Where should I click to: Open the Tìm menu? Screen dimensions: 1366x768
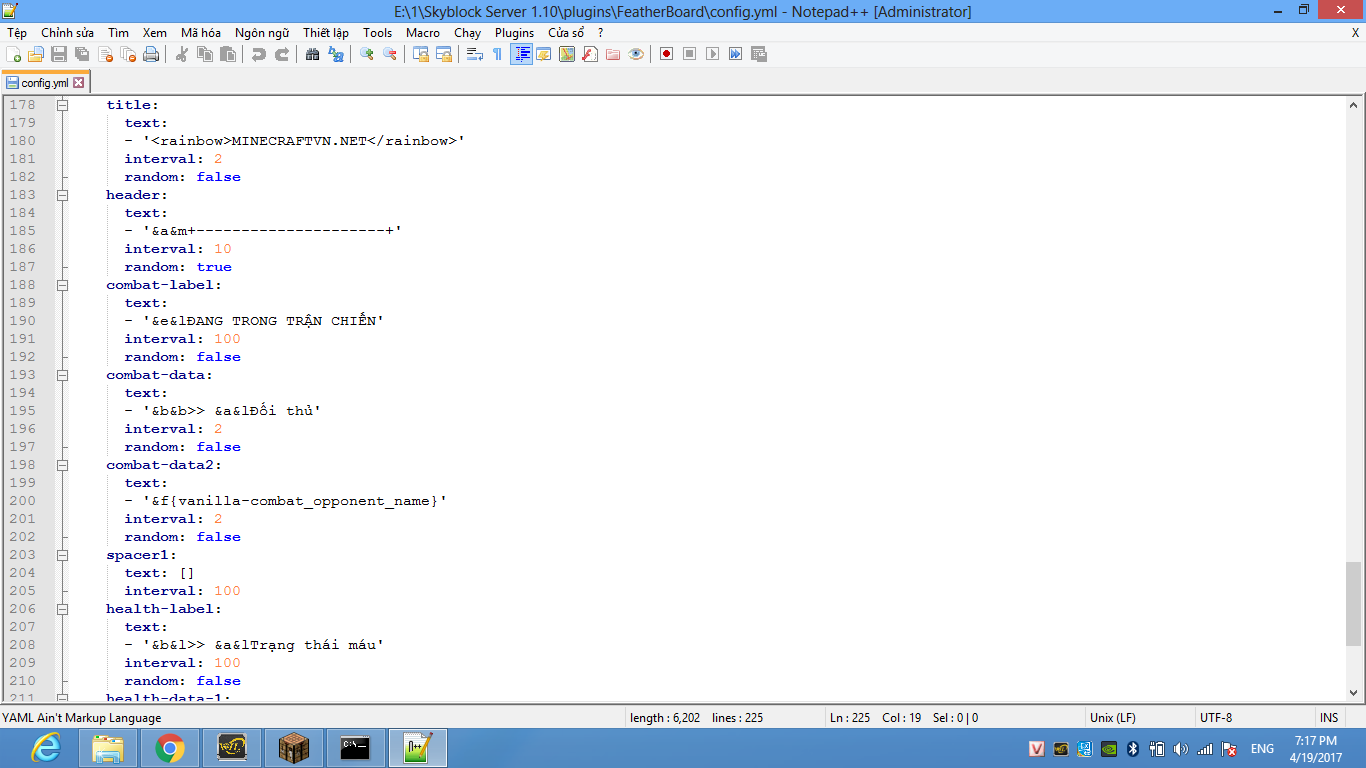click(x=118, y=32)
